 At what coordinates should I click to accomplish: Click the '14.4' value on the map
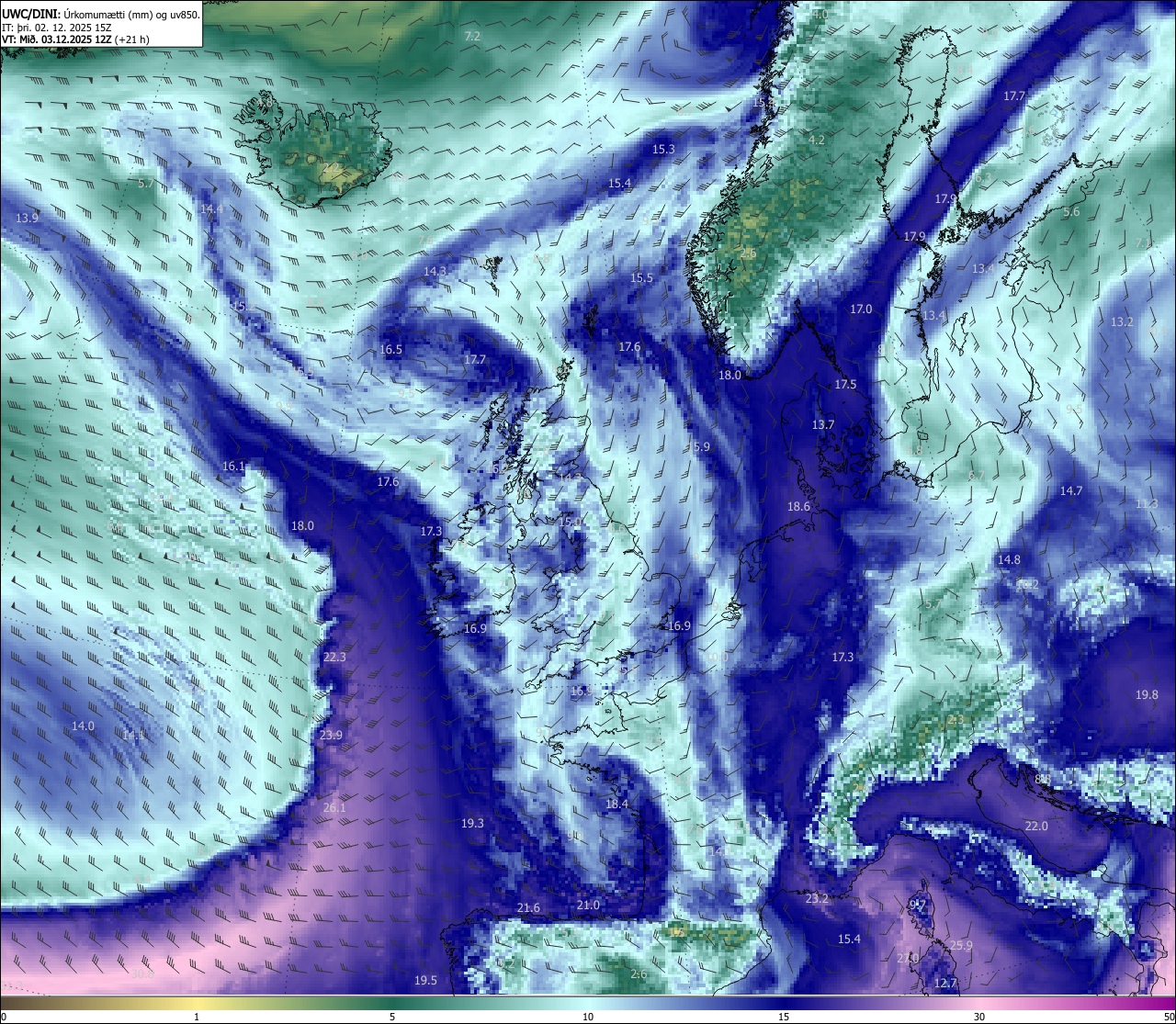point(211,208)
